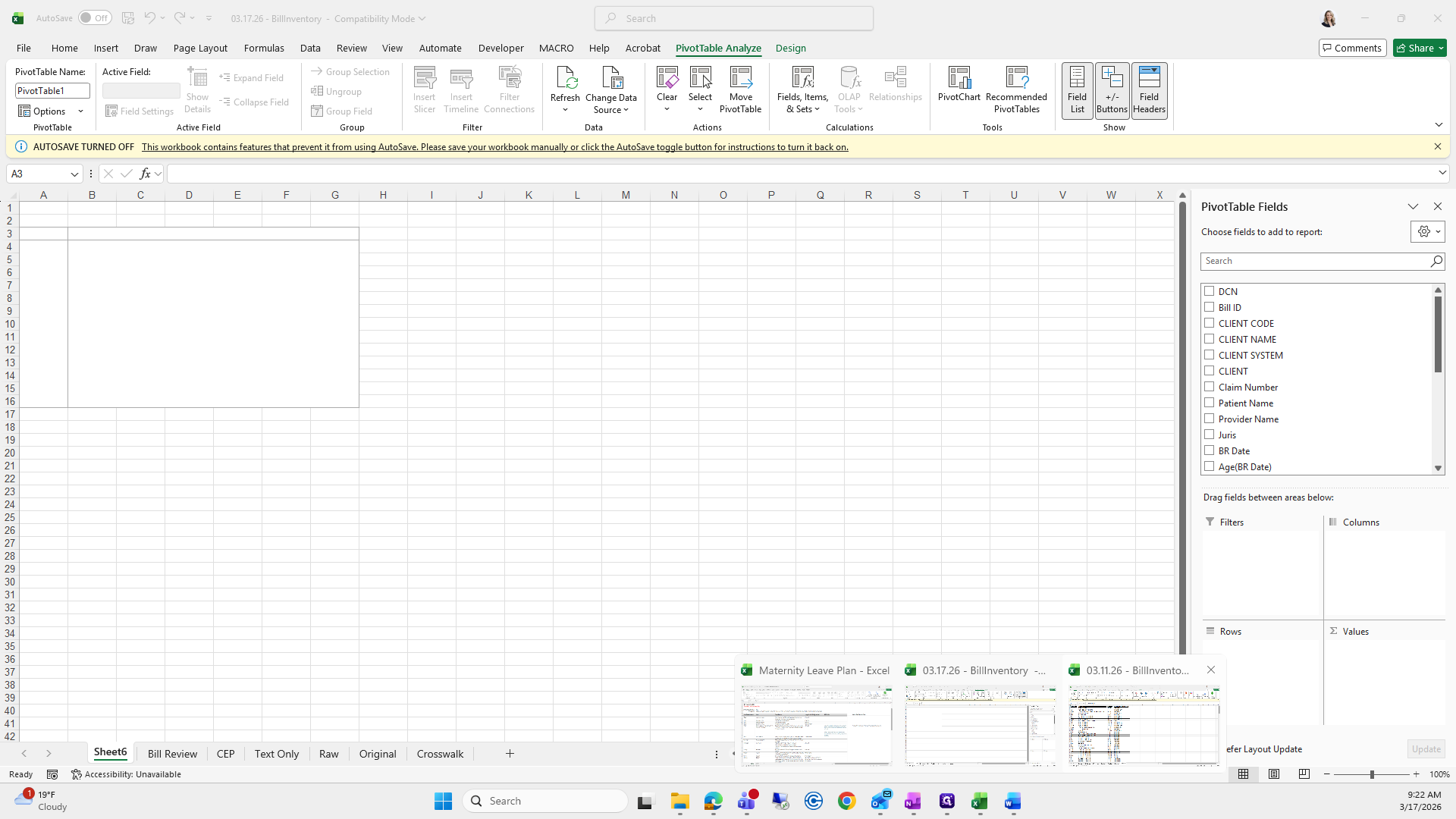Click the AutoSave instructions link

point(494,147)
